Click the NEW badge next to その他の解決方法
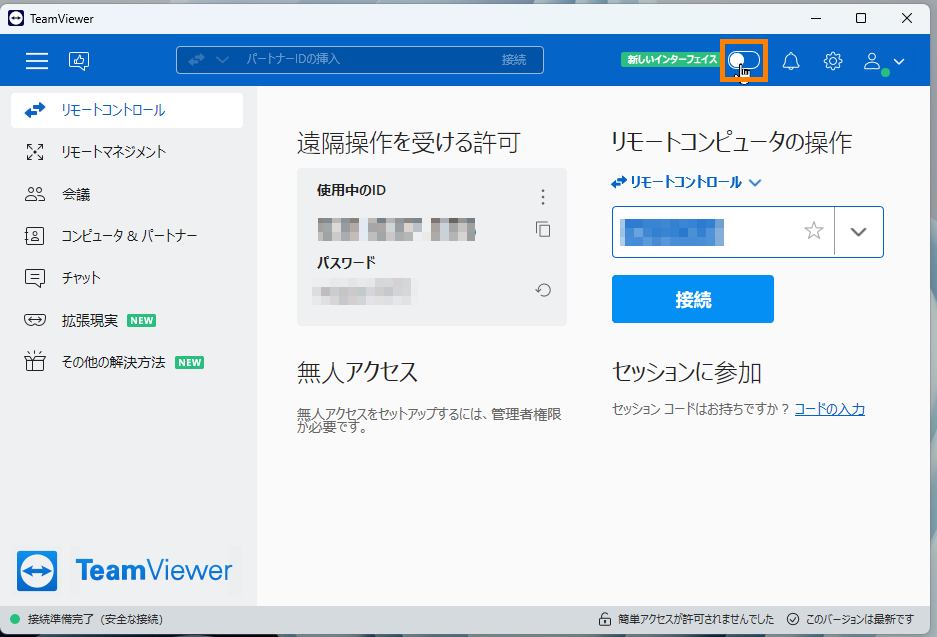 (x=189, y=362)
